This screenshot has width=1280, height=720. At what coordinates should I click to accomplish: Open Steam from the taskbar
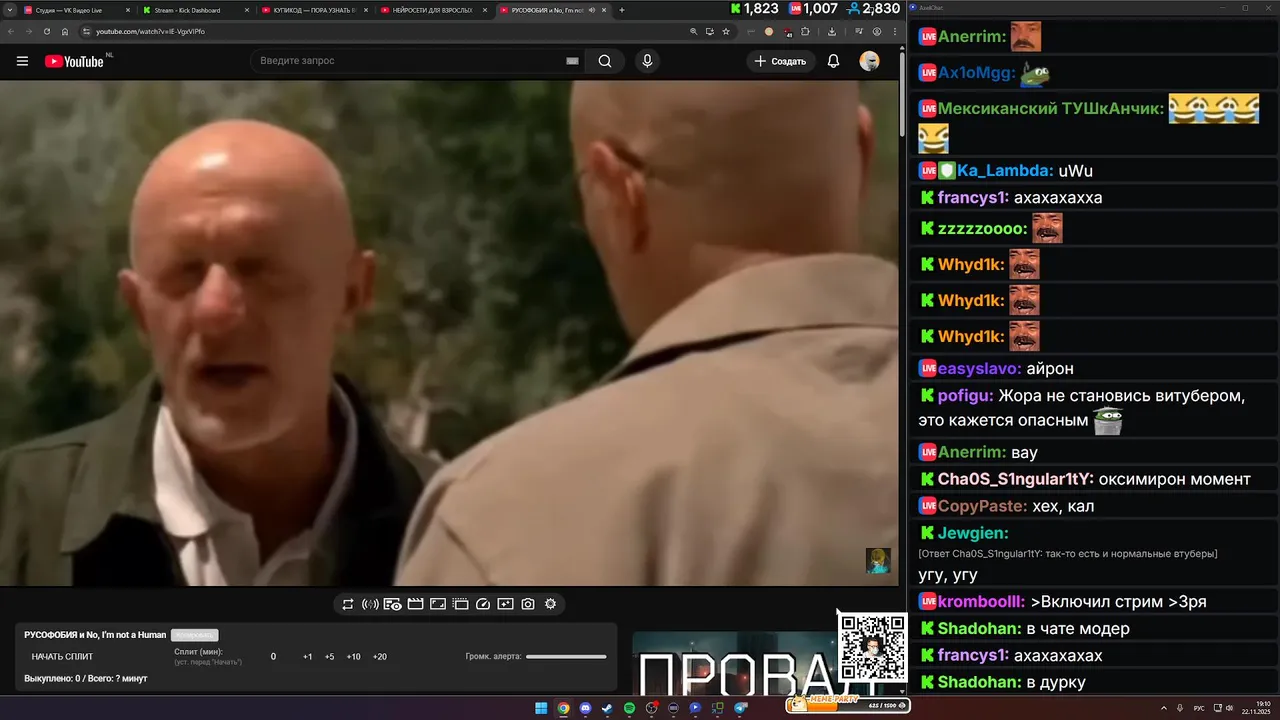[x=607, y=708]
